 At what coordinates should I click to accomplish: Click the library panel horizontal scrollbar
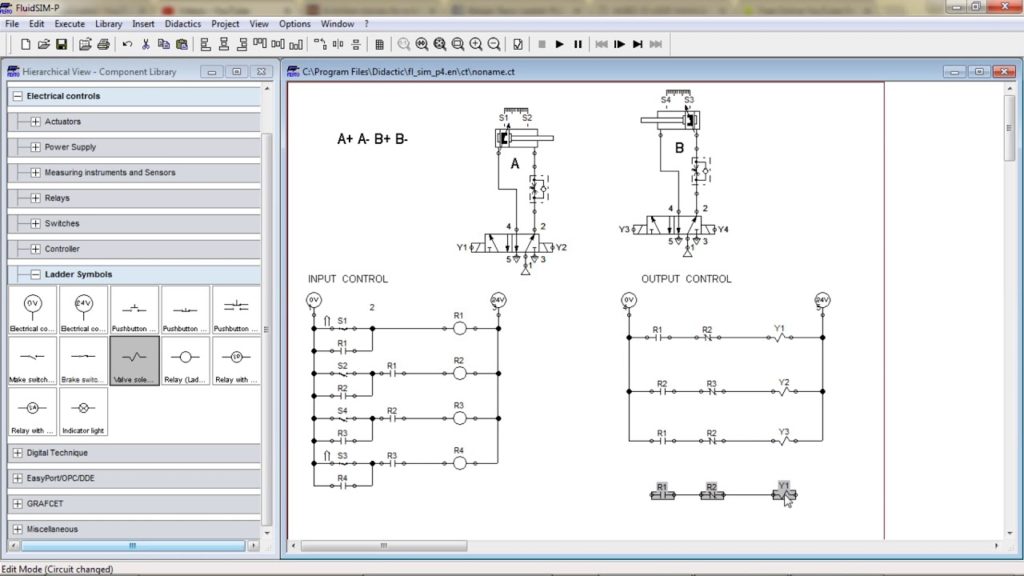tap(133, 545)
